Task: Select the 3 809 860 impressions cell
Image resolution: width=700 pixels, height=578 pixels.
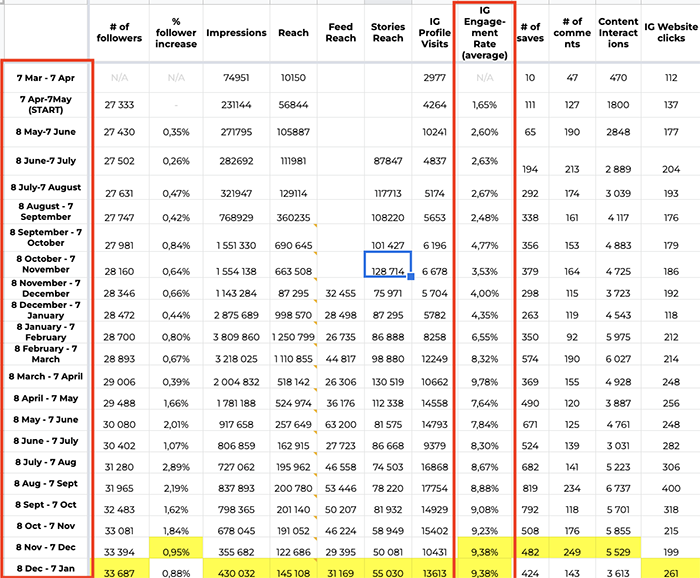Action: point(236,337)
